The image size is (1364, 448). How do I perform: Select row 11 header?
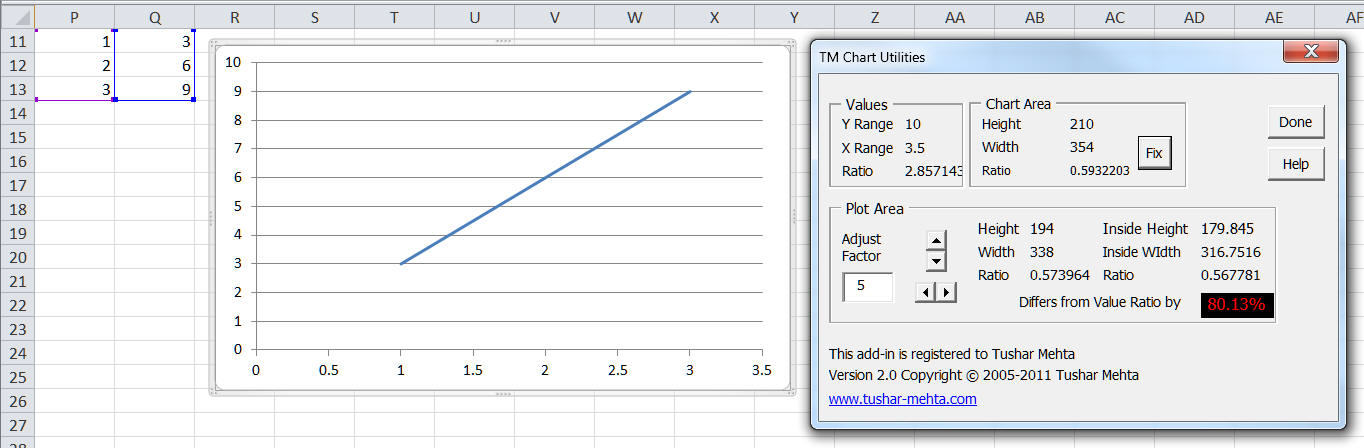17,41
